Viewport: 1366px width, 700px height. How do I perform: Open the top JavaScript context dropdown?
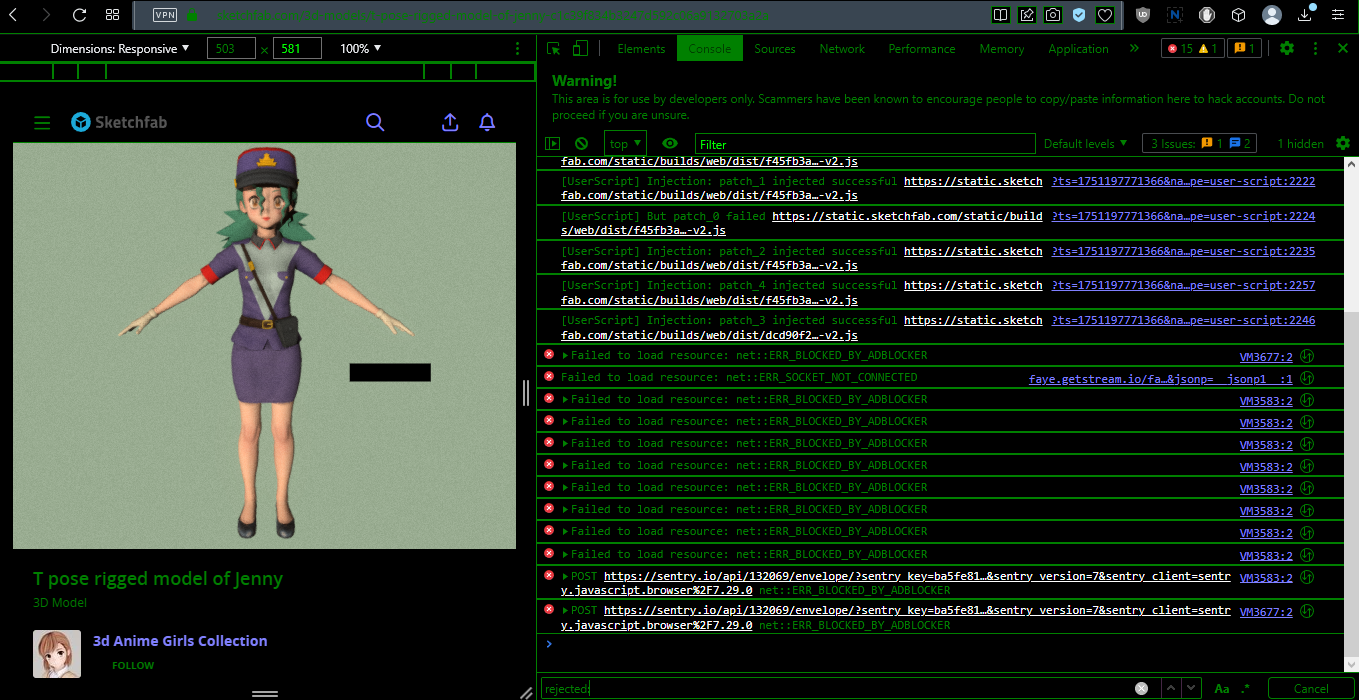(x=625, y=144)
